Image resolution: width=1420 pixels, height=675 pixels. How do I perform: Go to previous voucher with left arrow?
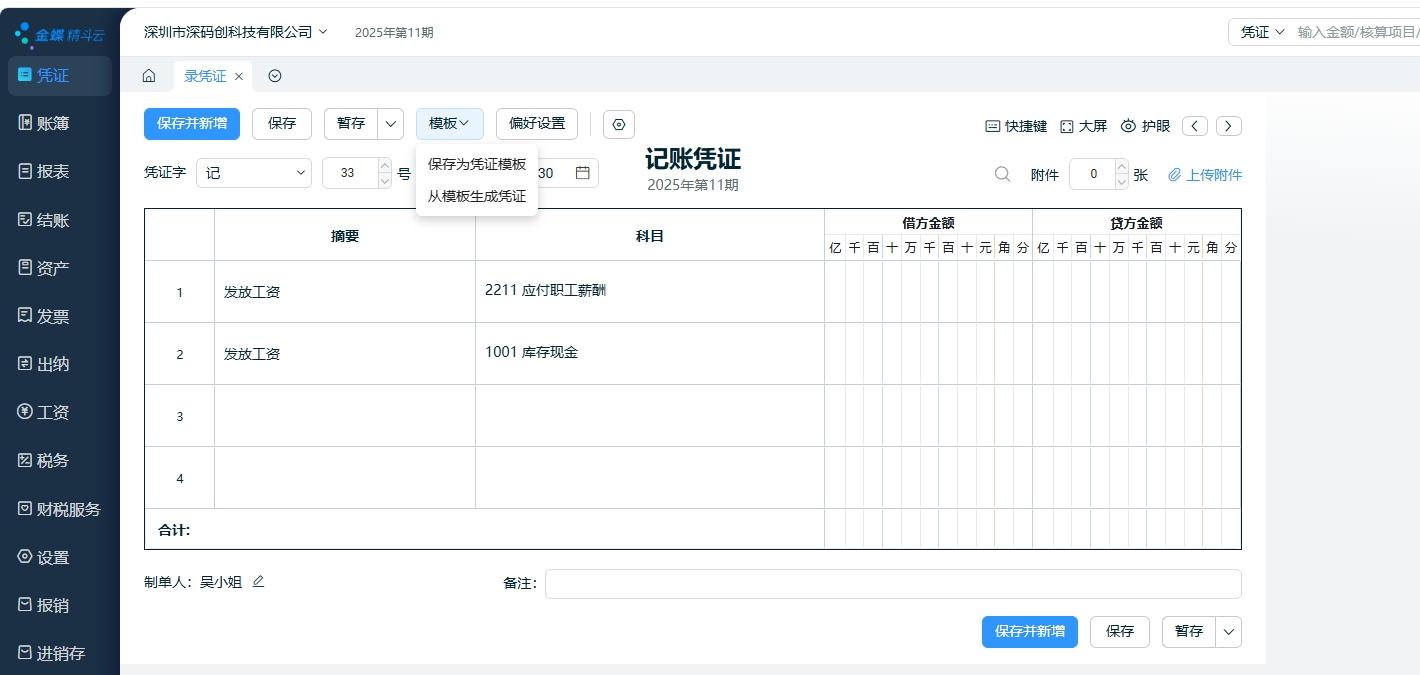click(1195, 126)
